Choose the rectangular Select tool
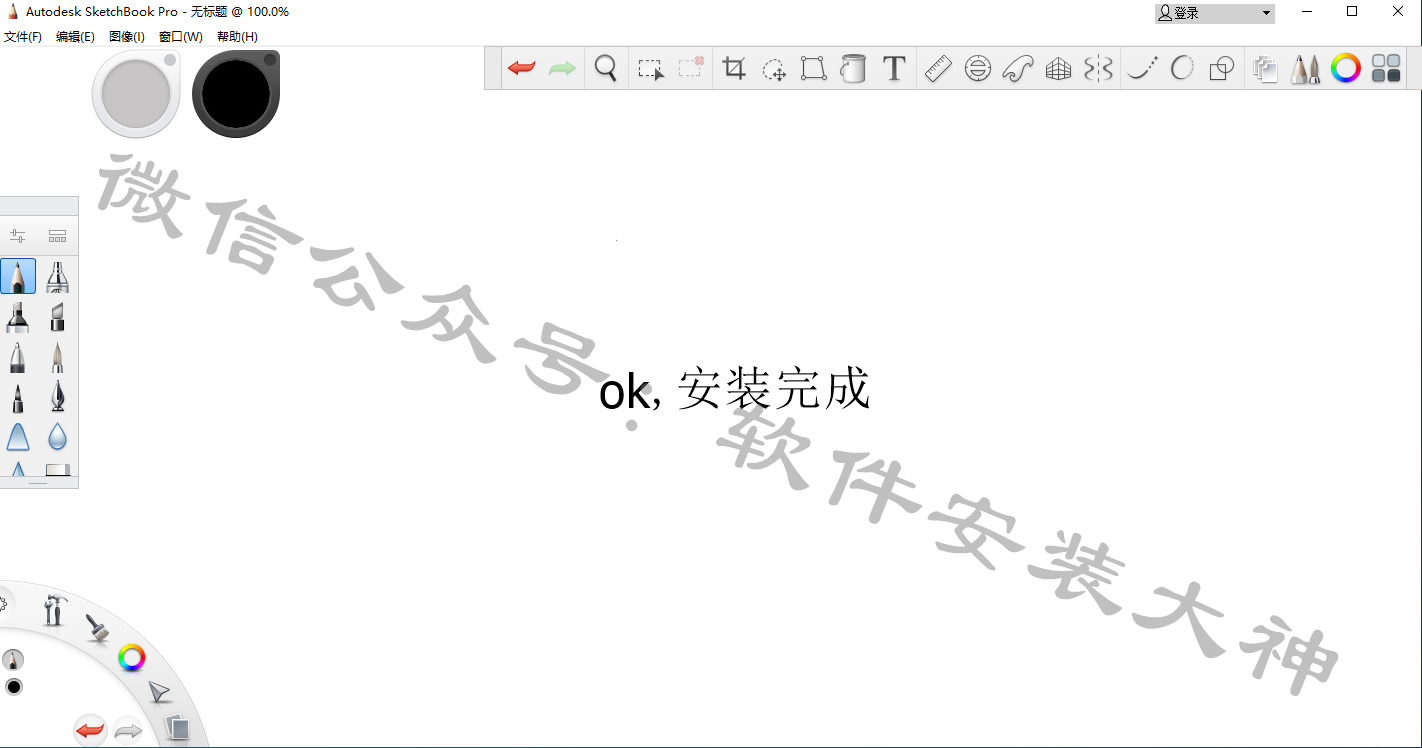The height and width of the screenshot is (748, 1422). [x=651, y=69]
